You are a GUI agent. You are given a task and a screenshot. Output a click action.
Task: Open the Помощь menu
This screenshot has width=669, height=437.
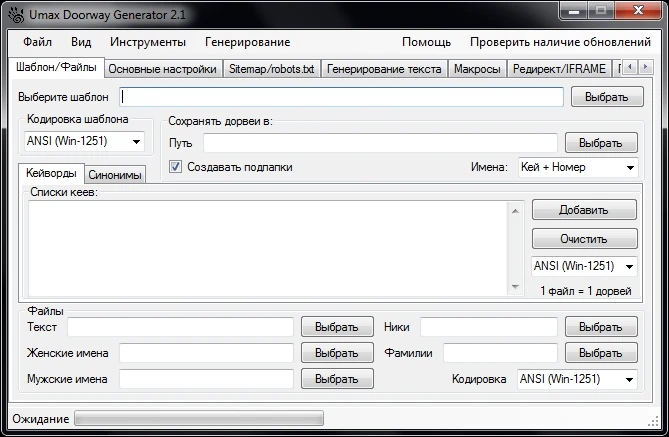point(426,42)
